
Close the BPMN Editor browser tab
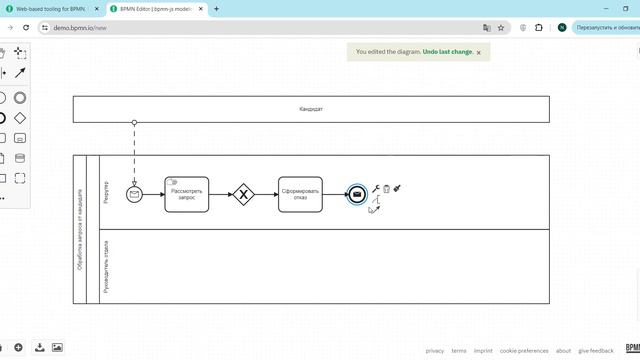[200, 9]
